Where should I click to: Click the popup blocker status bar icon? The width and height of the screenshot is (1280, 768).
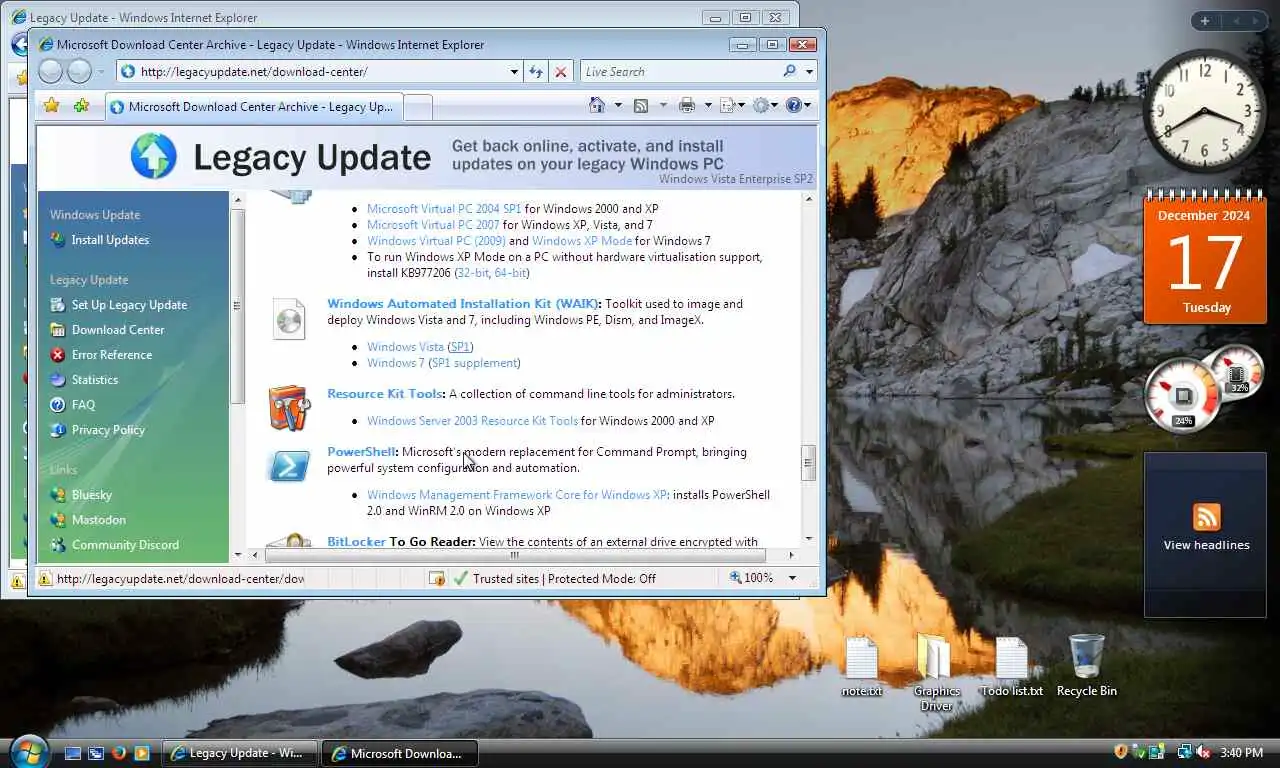(437, 578)
